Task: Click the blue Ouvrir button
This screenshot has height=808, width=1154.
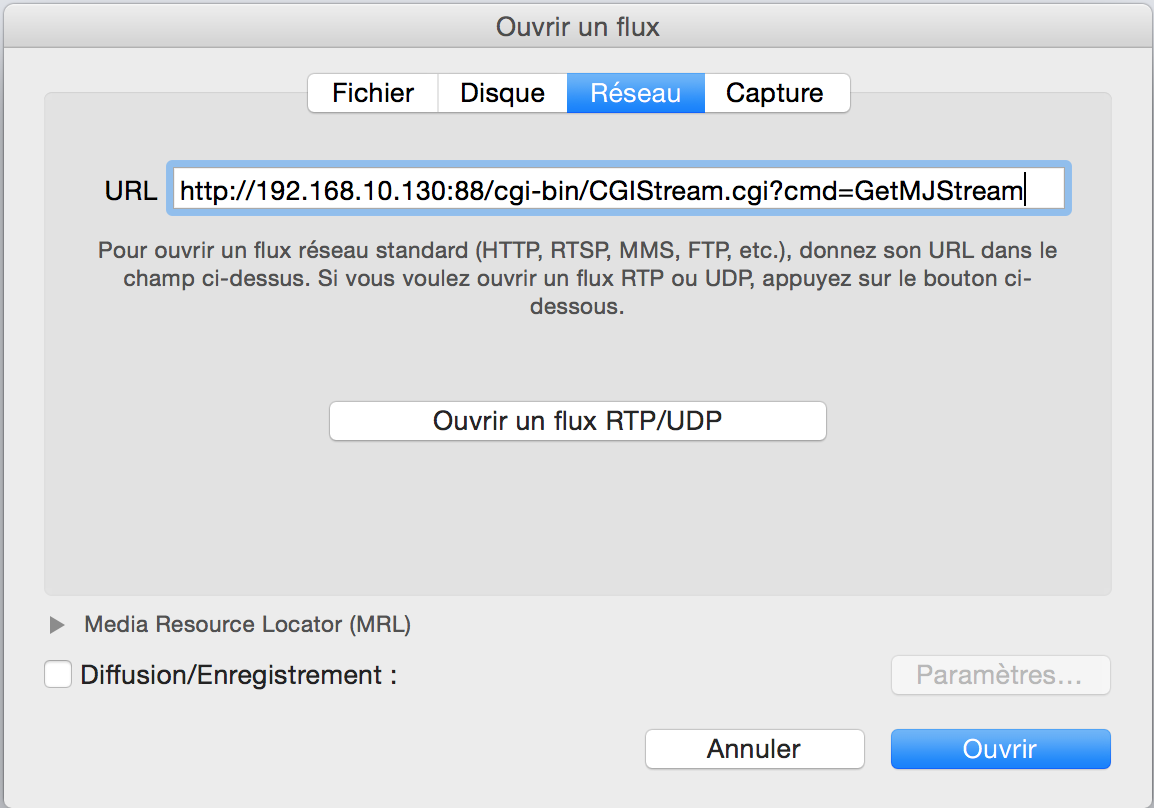Action: (x=999, y=749)
